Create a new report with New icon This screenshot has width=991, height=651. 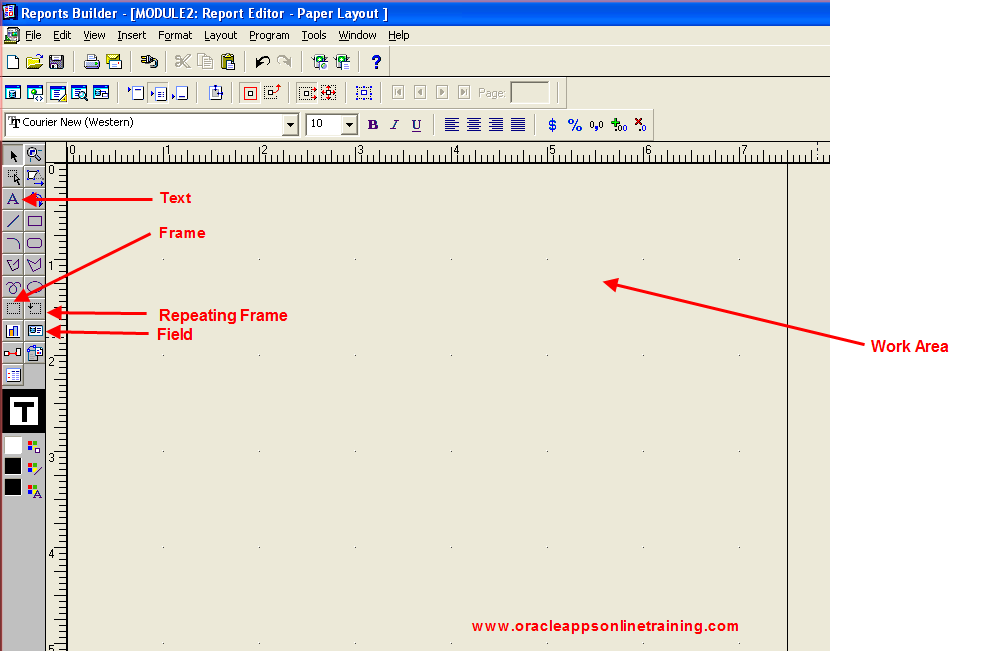point(13,61)
